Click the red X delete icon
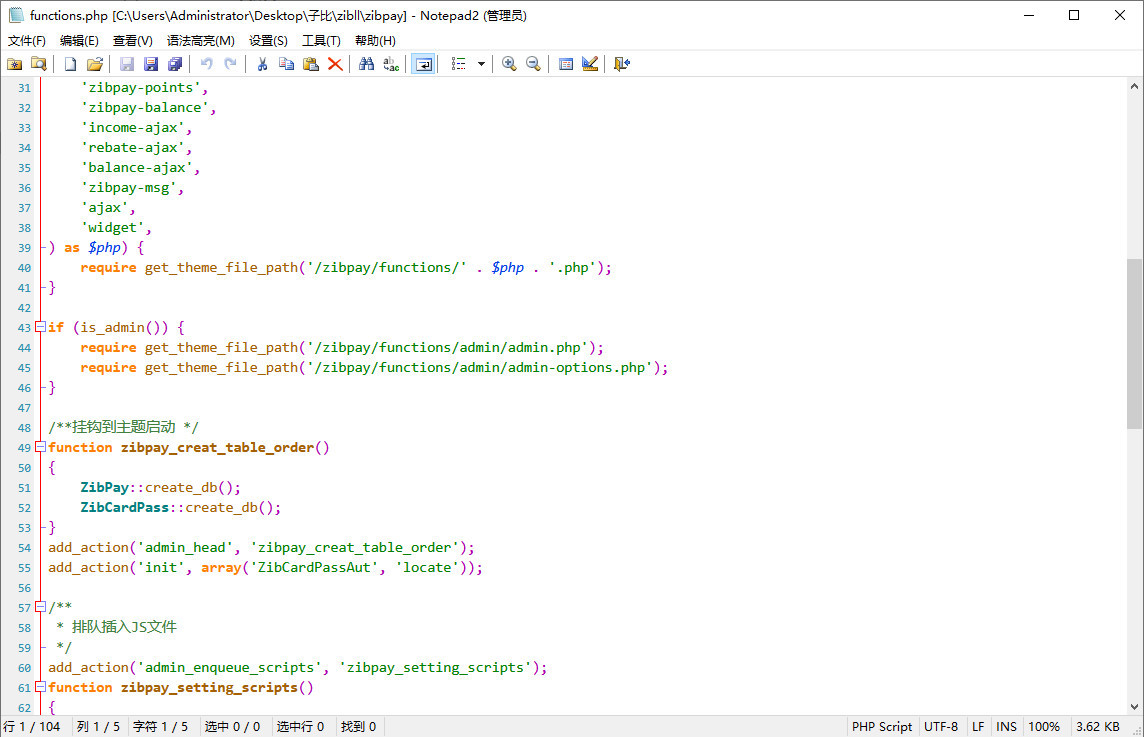Viewport: 1144px width, 737px height. pos(335,64)
